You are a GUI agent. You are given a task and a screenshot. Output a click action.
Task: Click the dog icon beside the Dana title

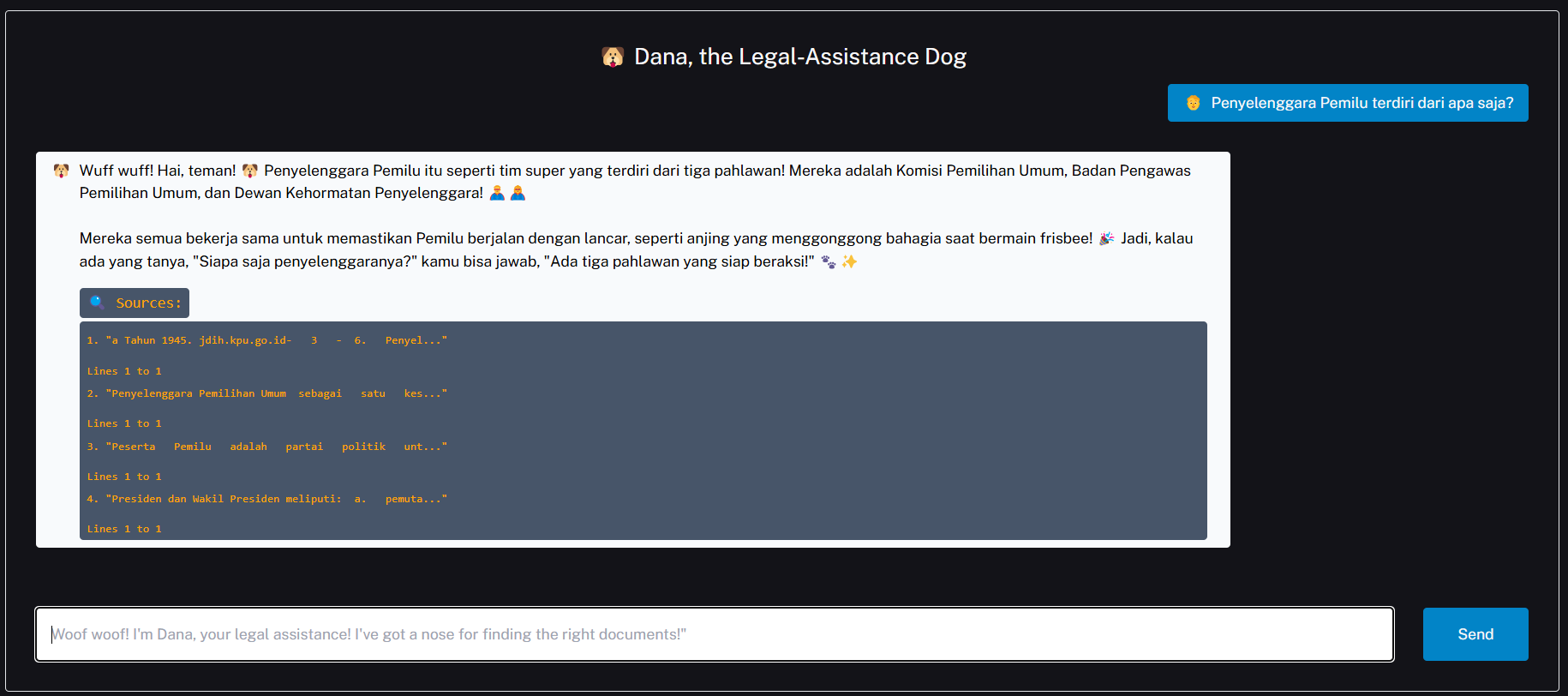pyautogui.click(x=613, y=57)
